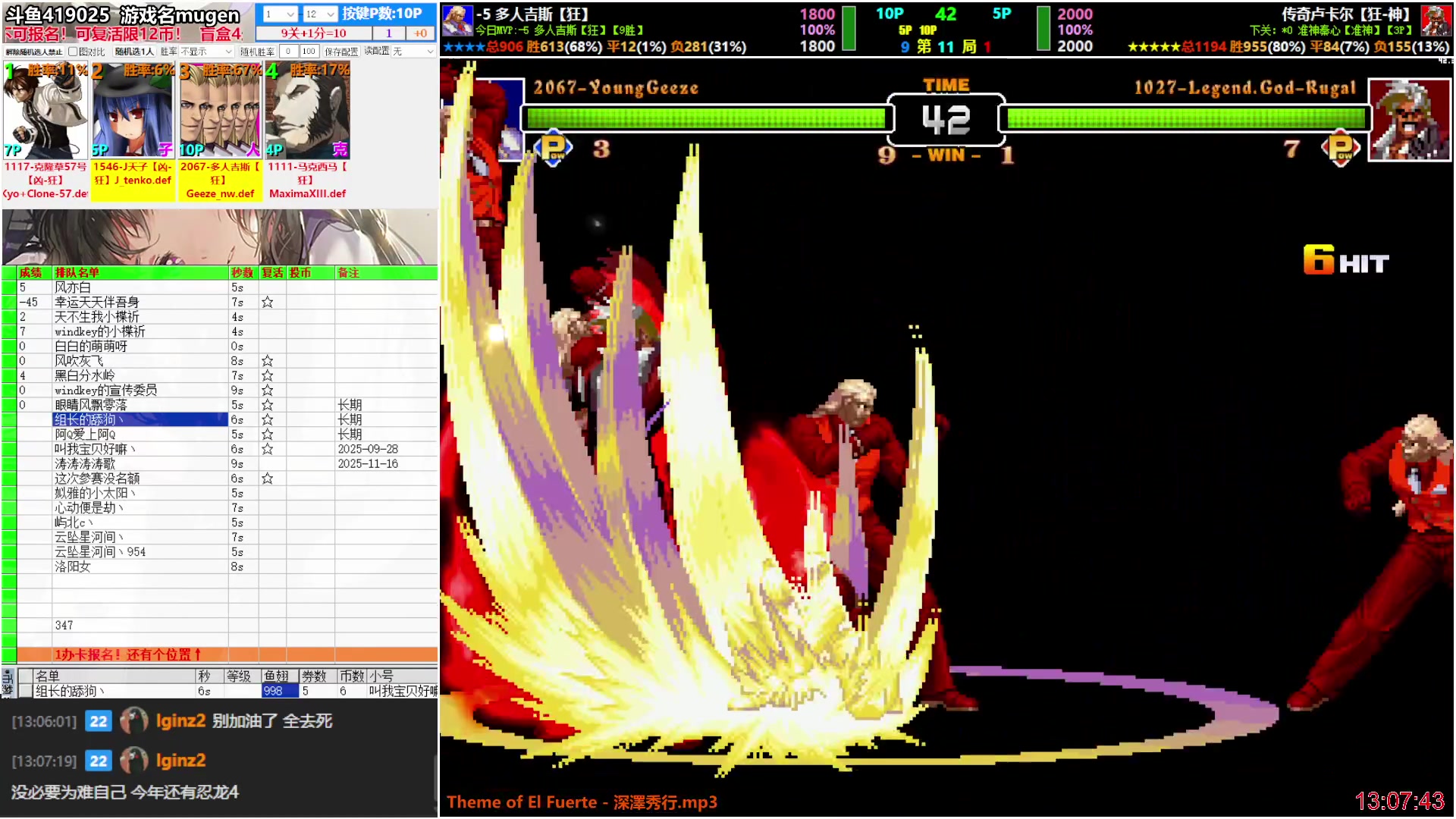Open the first dropdown showing 1
This screenshot has height=819, width=1456.
279,14
